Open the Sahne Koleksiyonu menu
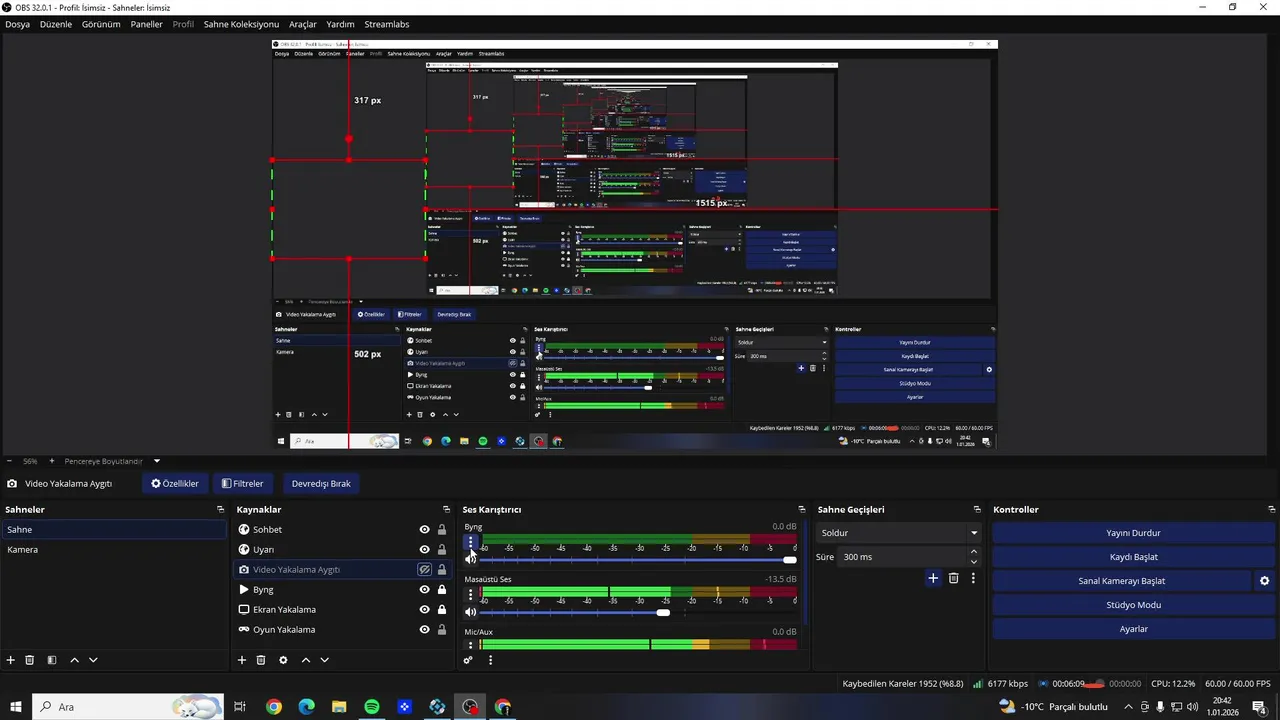Screen dimensions: 1280x720 pyautogui.click(x=241, y=24)
